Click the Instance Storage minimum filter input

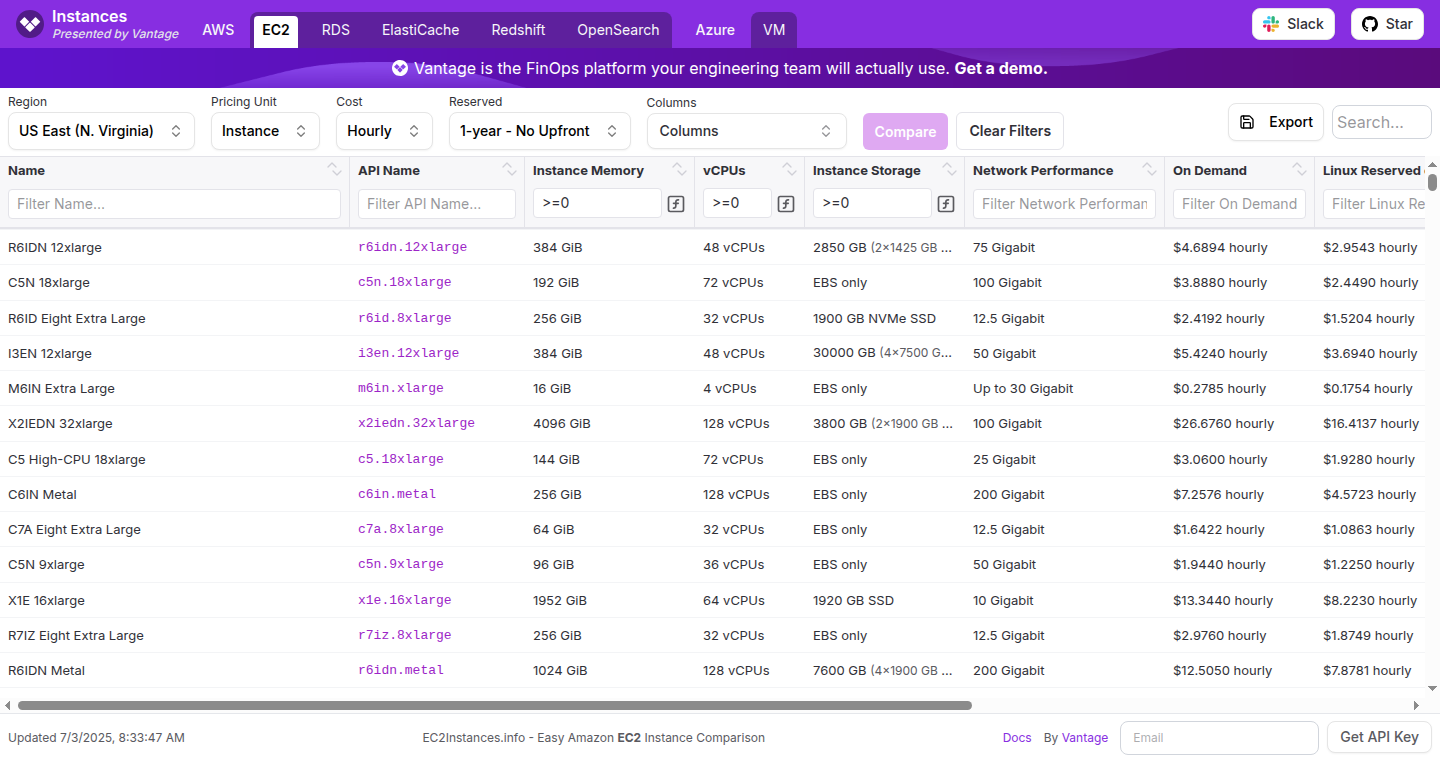[x=872, y=204]
